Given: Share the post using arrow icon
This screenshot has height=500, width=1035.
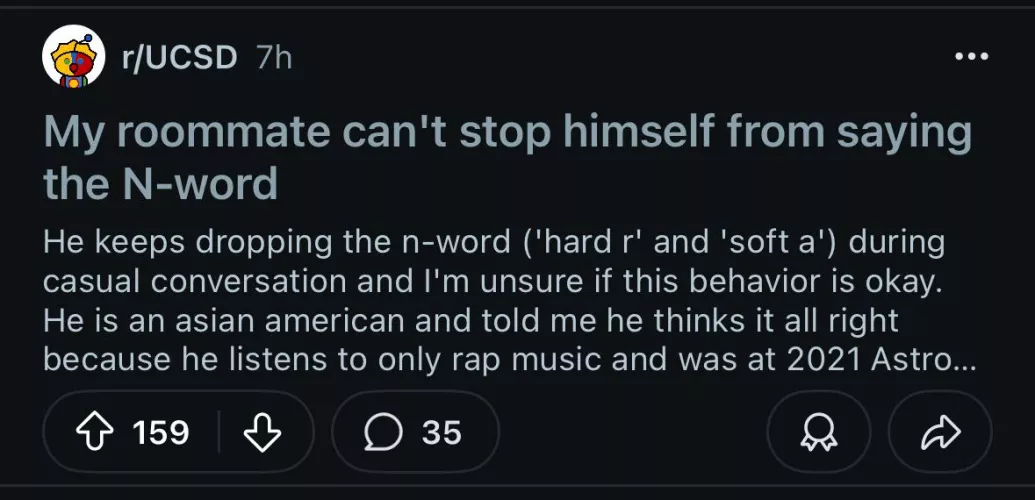Looking at the screenshot, I should pyautogui.click(x=941, y=432).
